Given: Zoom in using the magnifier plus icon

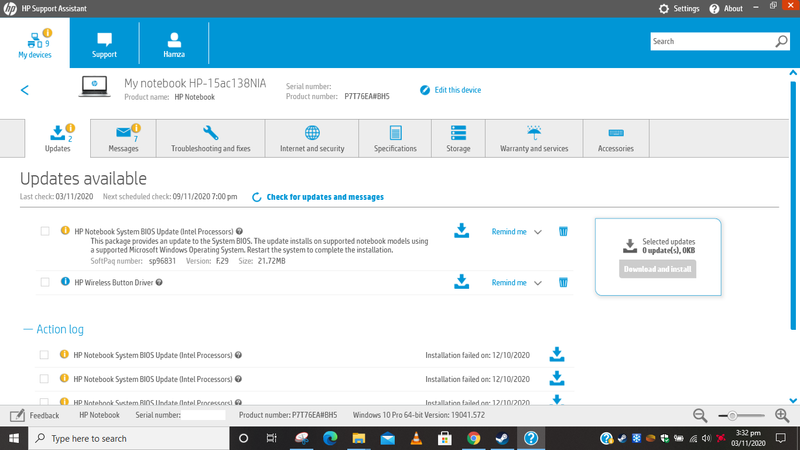Looking at the screenshot, I should pos(782,415).
